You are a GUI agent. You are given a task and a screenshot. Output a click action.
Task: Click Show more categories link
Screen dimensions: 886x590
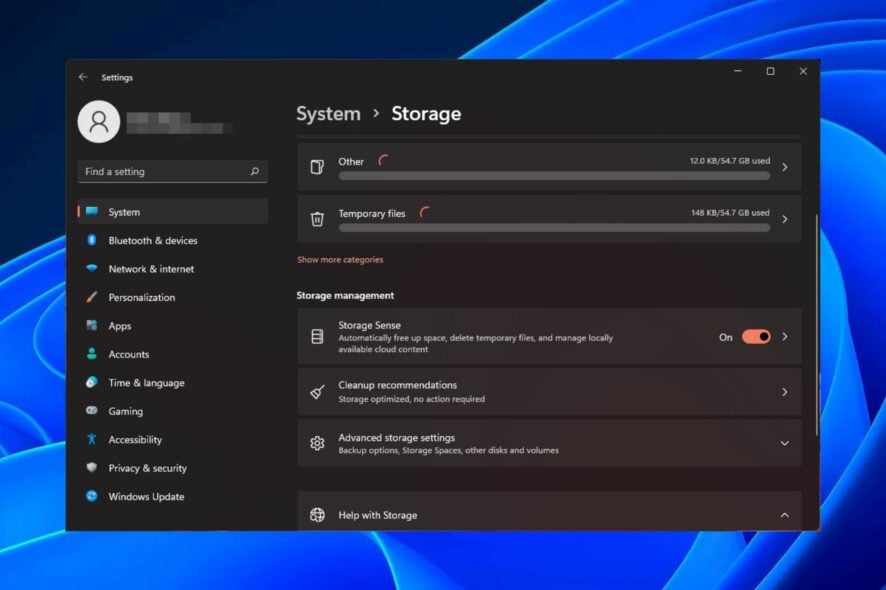pos(340,260)
